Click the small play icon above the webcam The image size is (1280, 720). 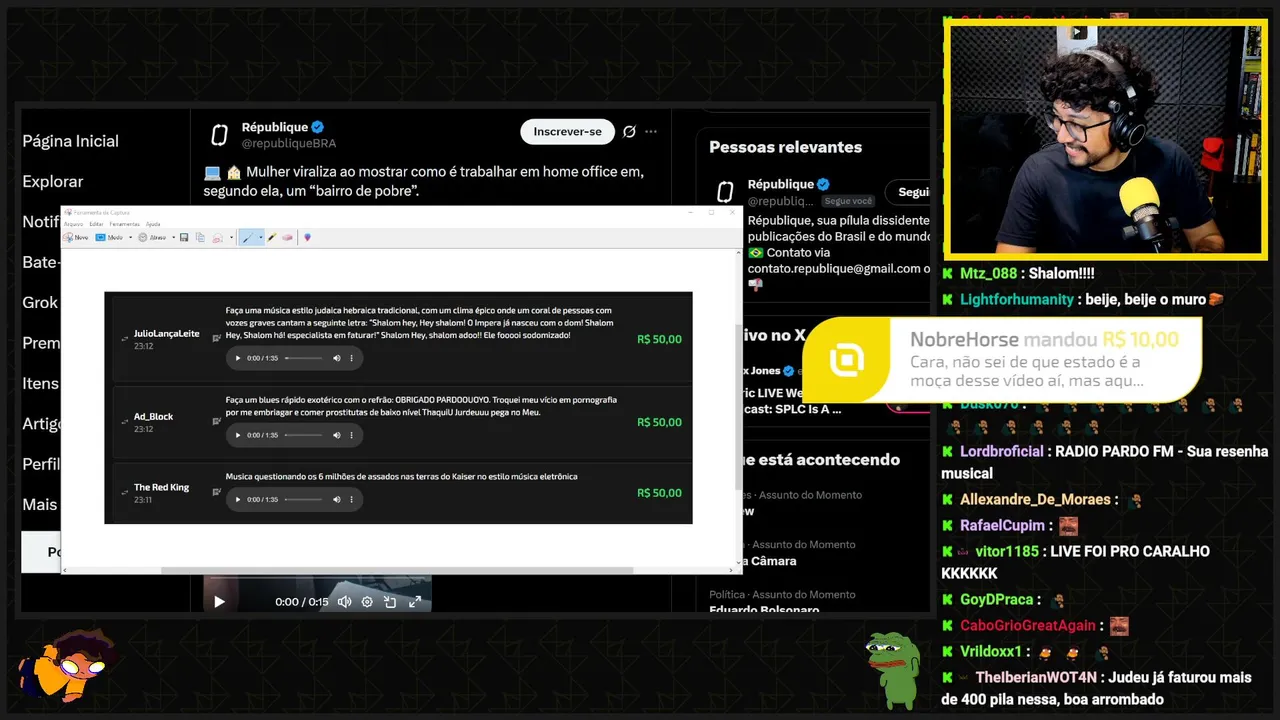[1078, 32]
